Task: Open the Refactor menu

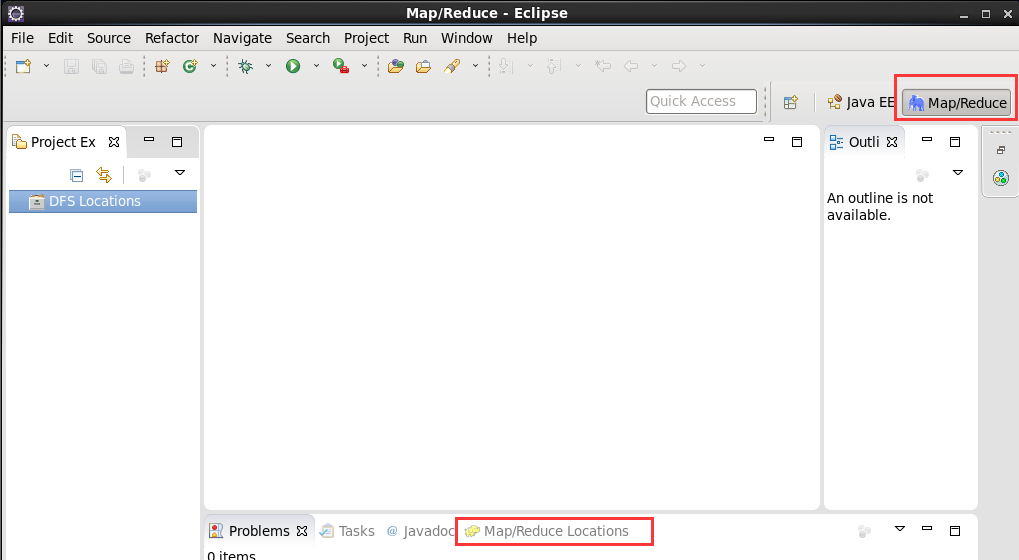Action: coord(172,38)
